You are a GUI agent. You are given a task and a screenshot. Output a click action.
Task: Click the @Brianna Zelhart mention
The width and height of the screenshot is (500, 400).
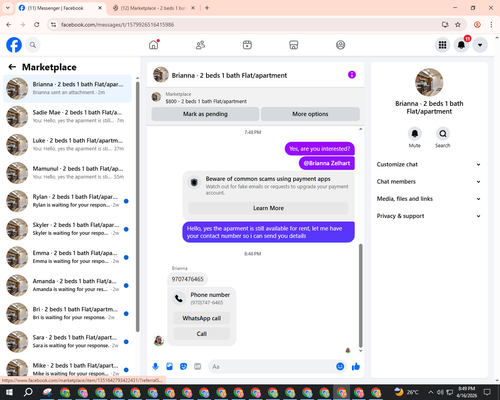click(327, 163)
